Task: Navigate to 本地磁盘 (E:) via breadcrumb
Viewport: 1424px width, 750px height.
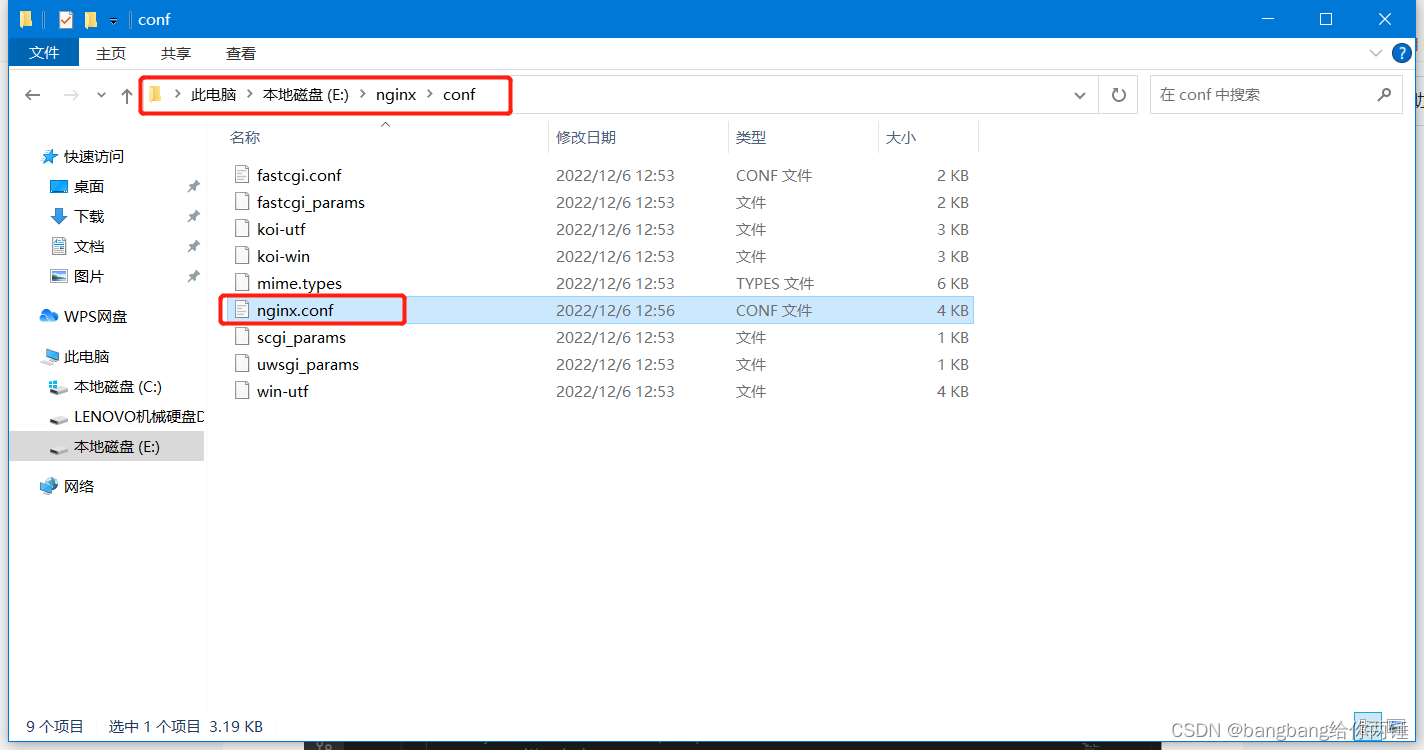Action: (x=305, y=94)
